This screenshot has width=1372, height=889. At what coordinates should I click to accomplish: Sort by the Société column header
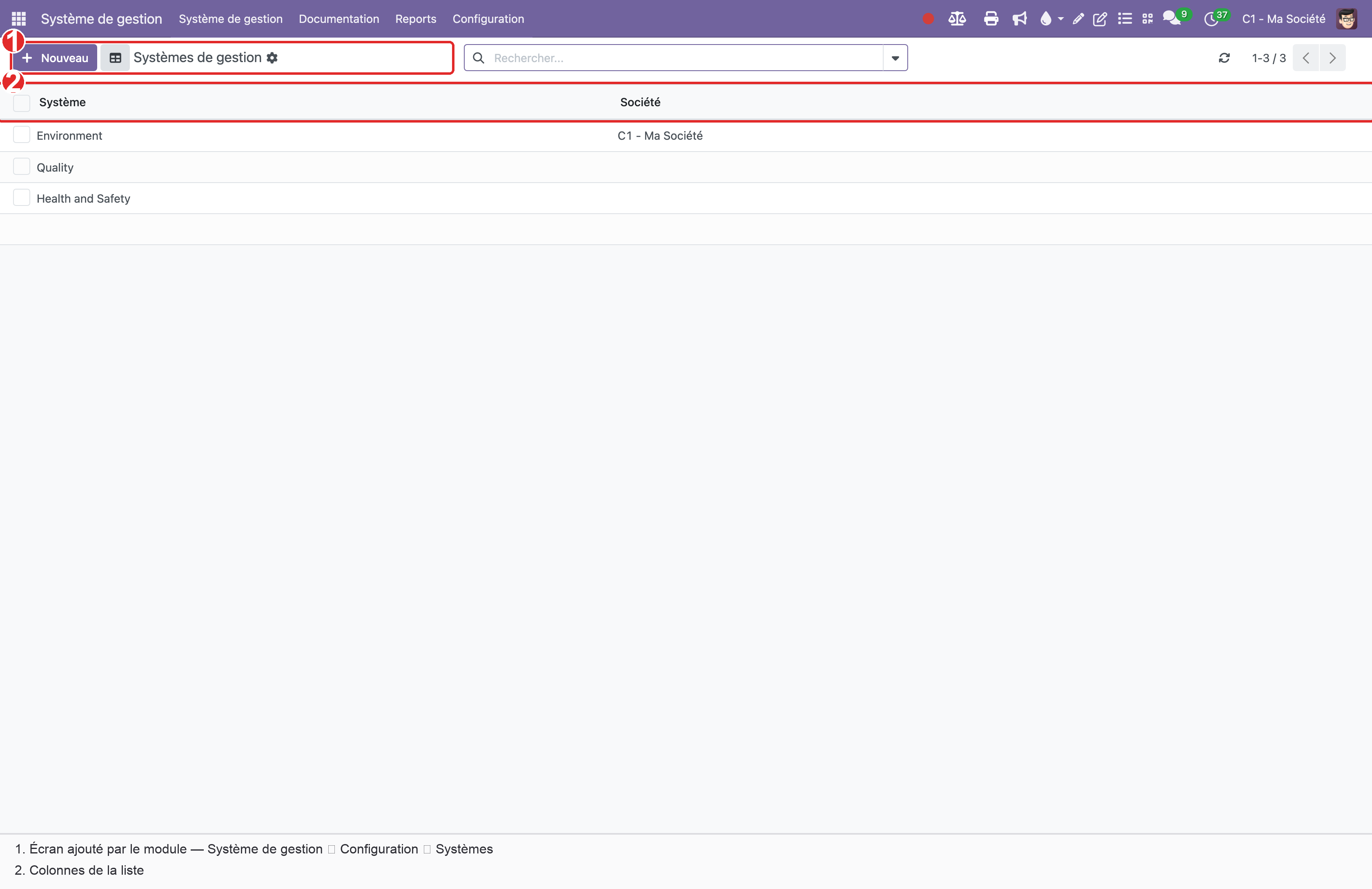click(640, 102)
